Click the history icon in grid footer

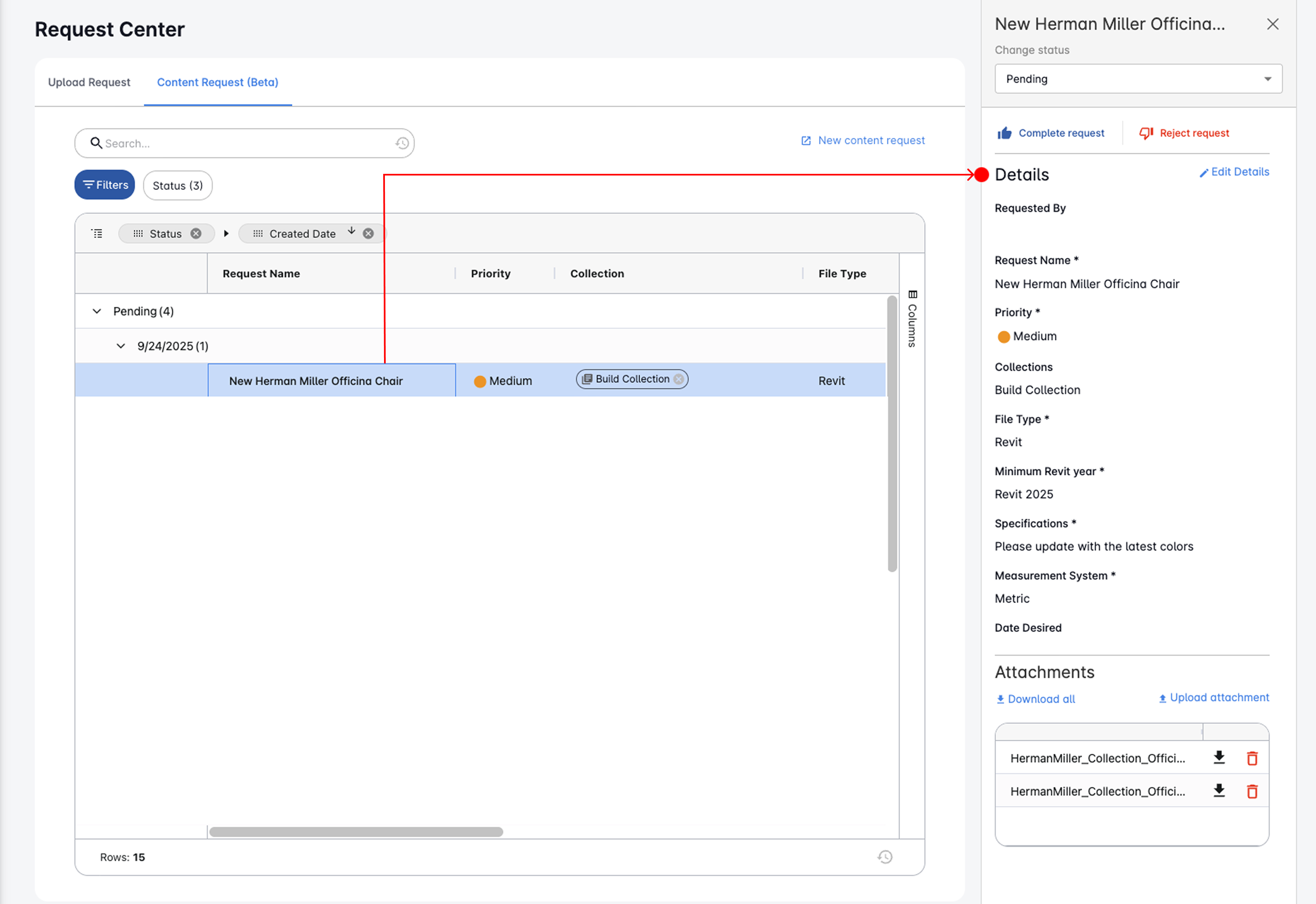click(884, 857)
